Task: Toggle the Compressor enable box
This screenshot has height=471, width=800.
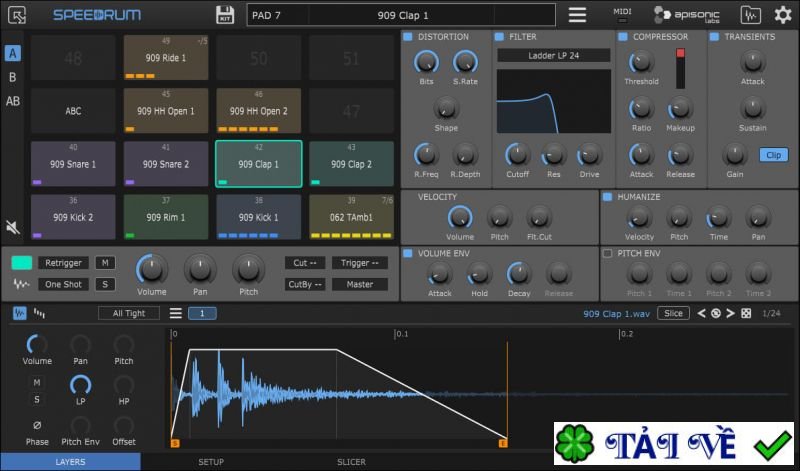Action: point(622,37)
